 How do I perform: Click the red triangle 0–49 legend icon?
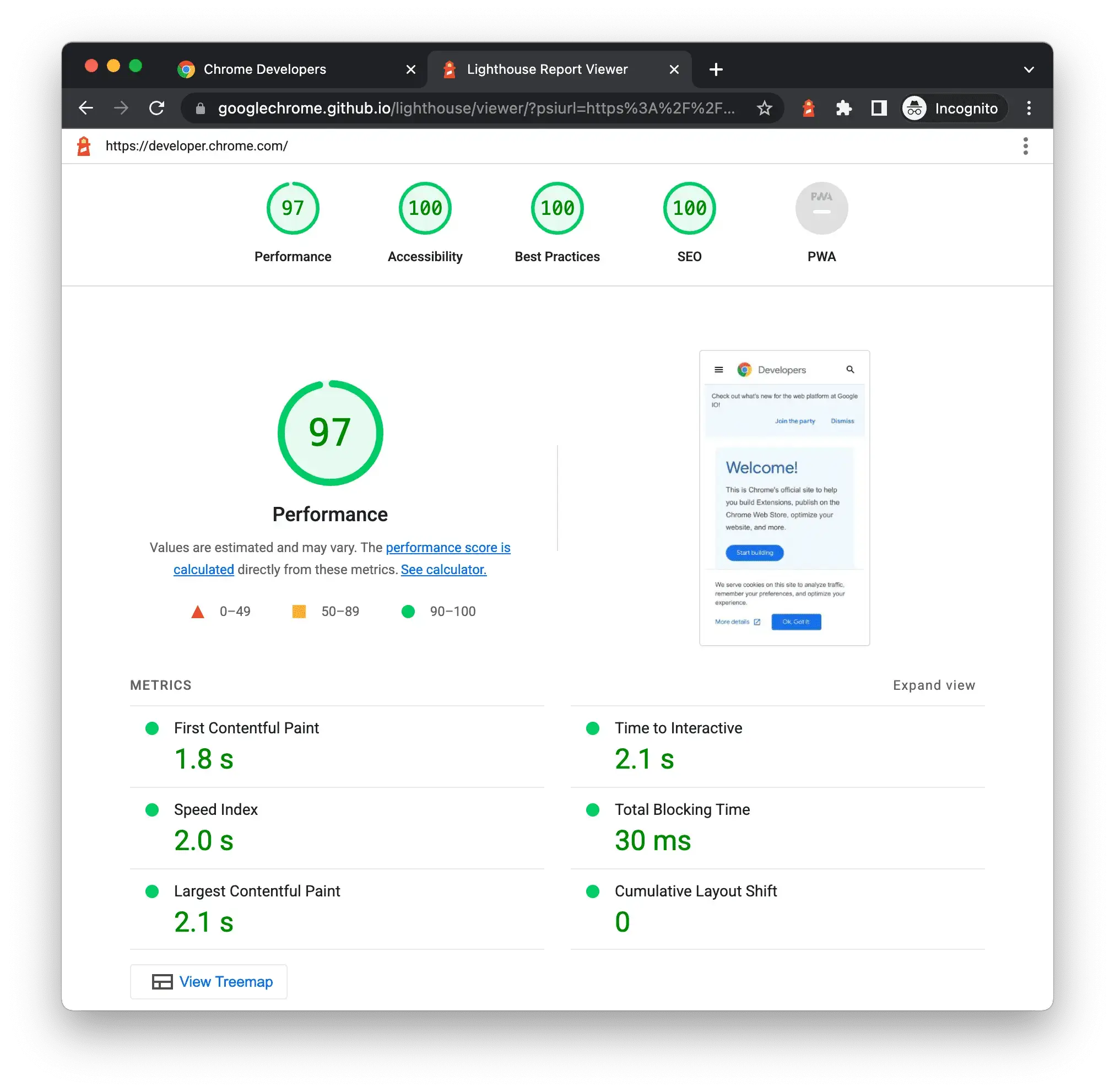(197, 612)
